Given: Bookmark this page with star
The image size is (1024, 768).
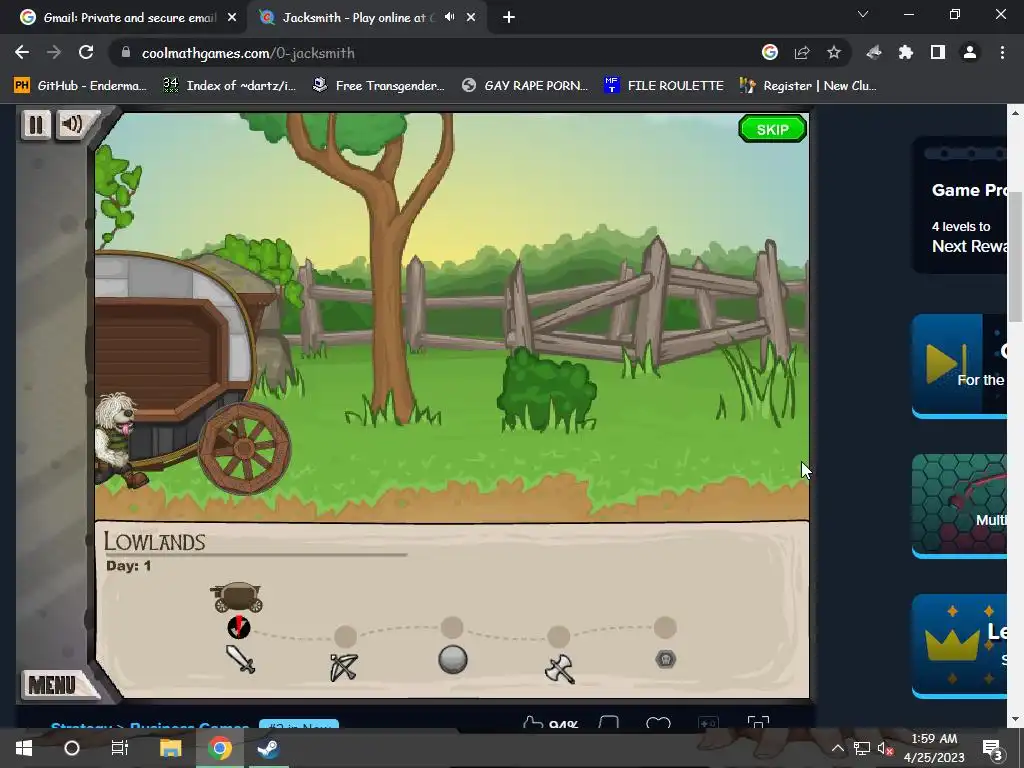Looking at the screenshot, I should [834, 52].
